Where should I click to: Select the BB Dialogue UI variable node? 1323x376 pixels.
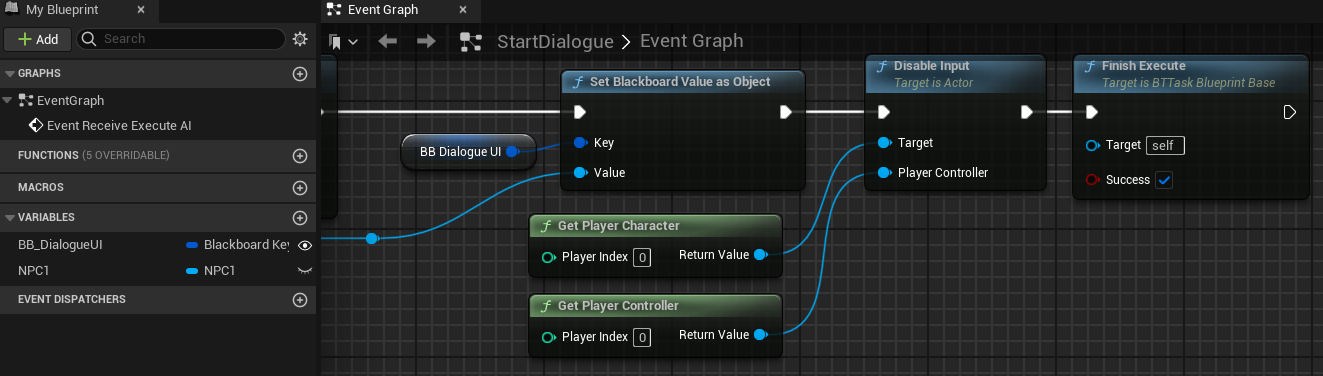tap(462, 152)
